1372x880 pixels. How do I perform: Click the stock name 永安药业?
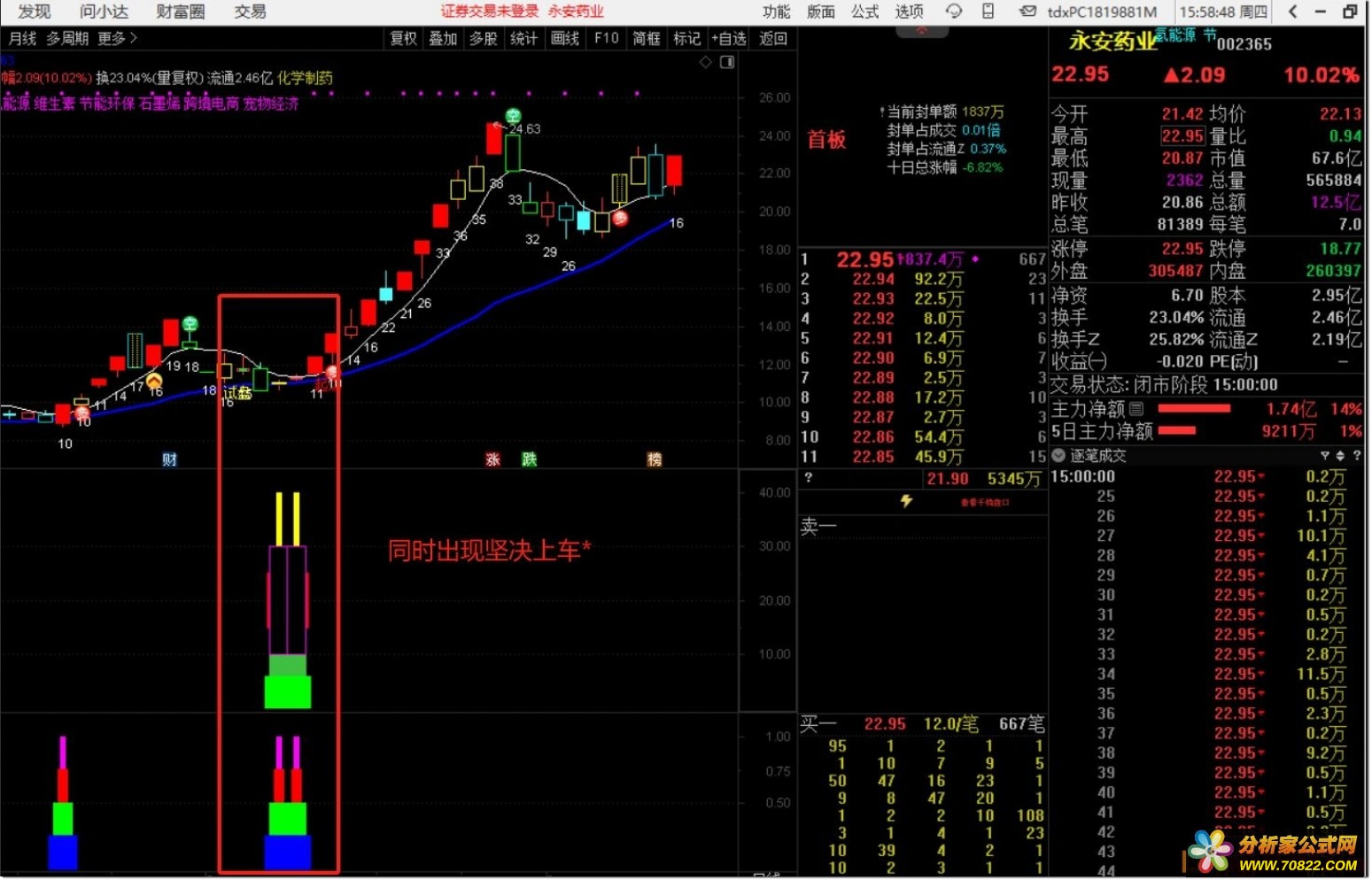click(1112, 41)
